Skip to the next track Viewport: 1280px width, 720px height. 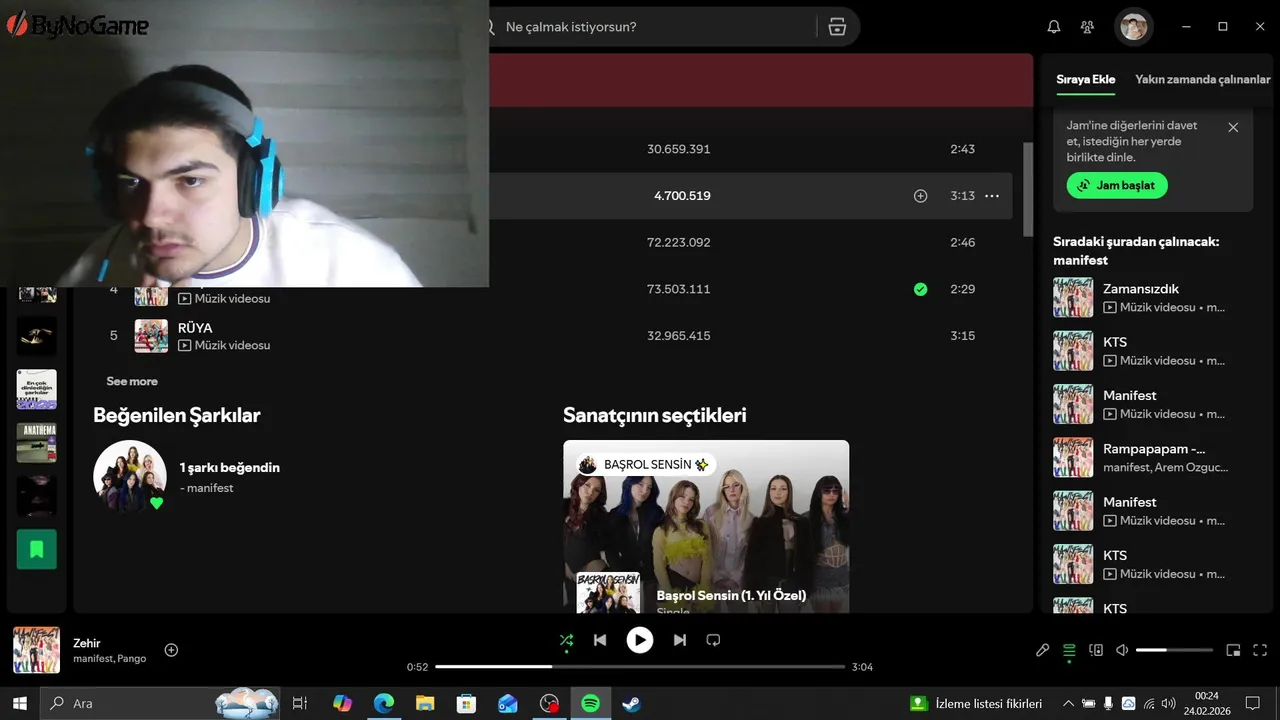680,640
